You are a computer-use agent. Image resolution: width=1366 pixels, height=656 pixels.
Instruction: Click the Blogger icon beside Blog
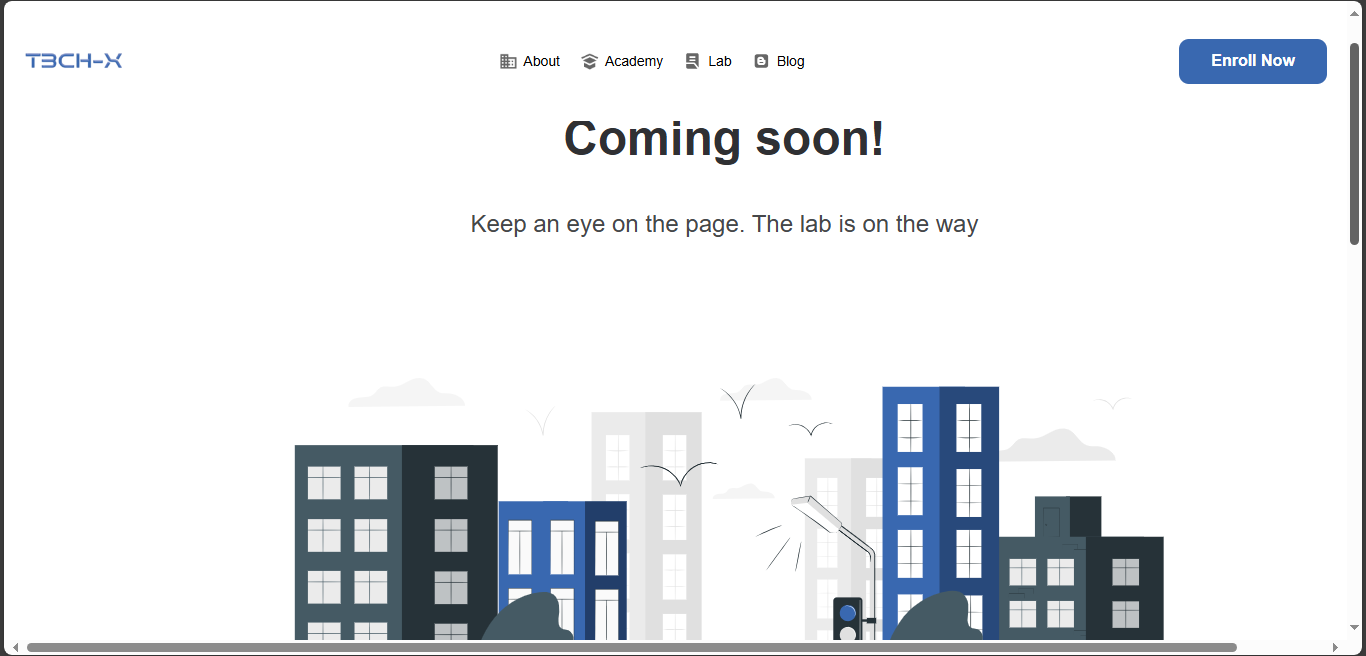761,61
